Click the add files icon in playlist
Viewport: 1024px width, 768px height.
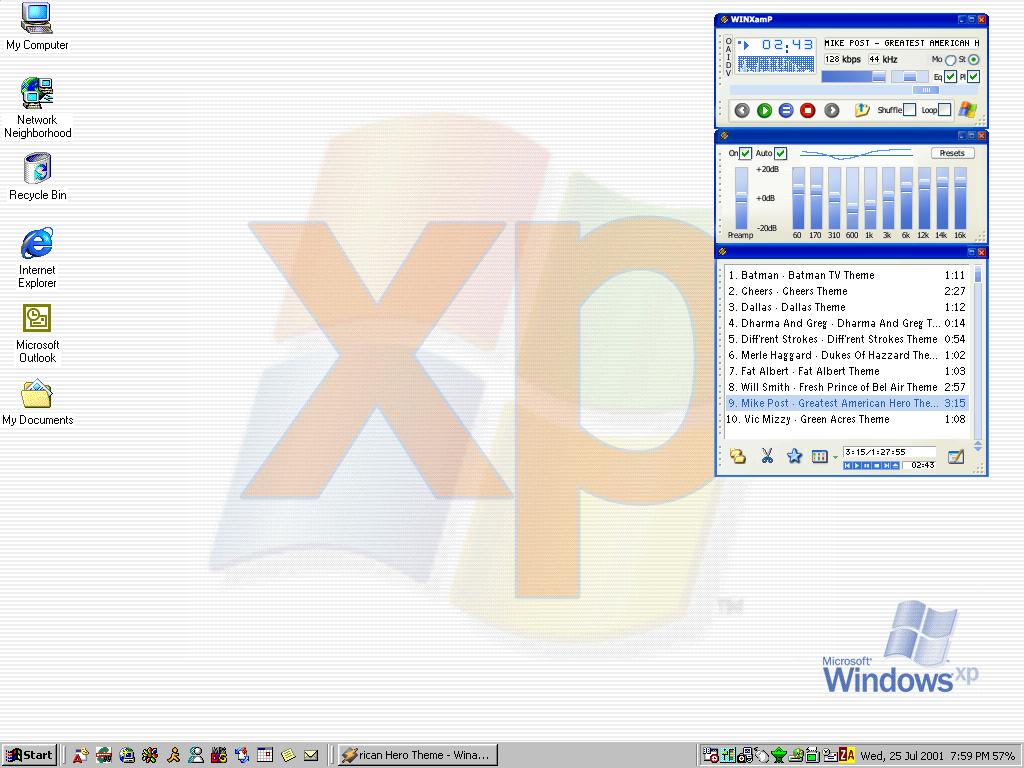tap(738, 456)
